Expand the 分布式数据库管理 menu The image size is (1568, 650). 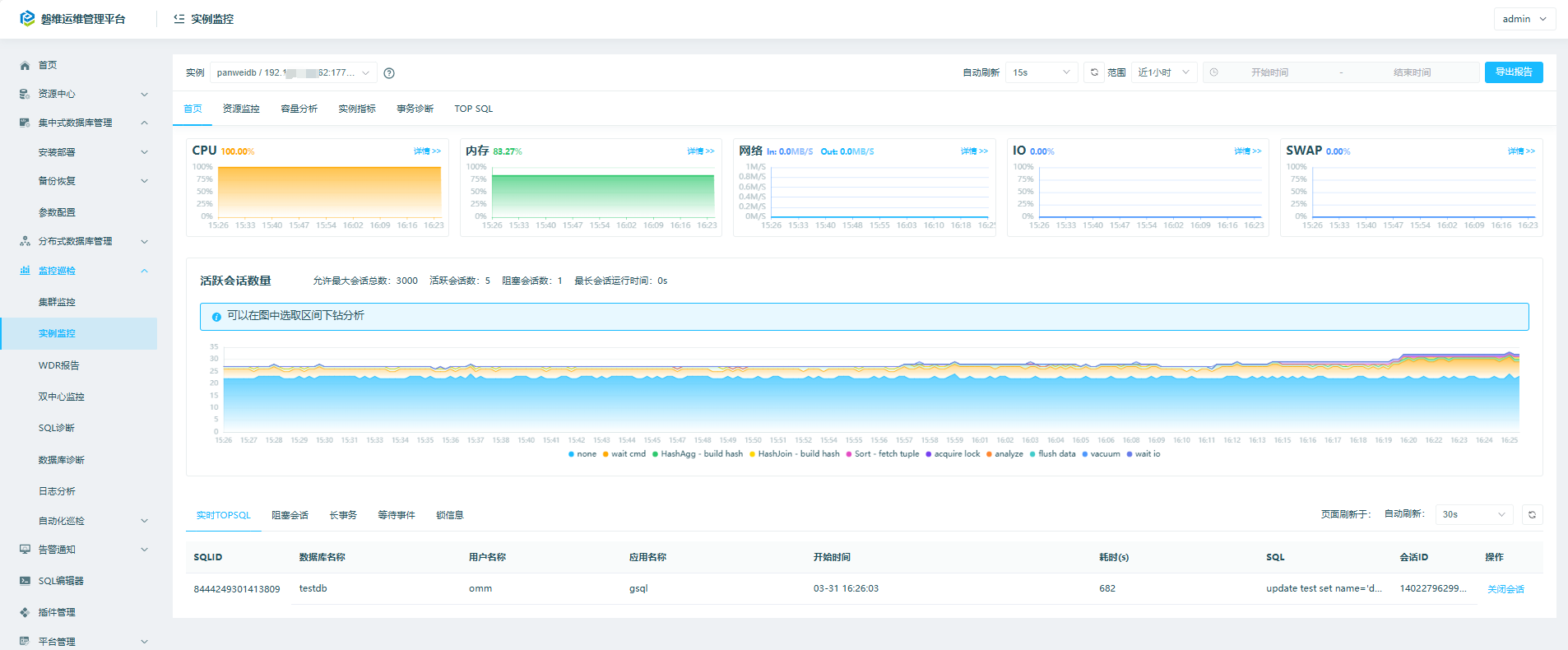coord(144,241)
